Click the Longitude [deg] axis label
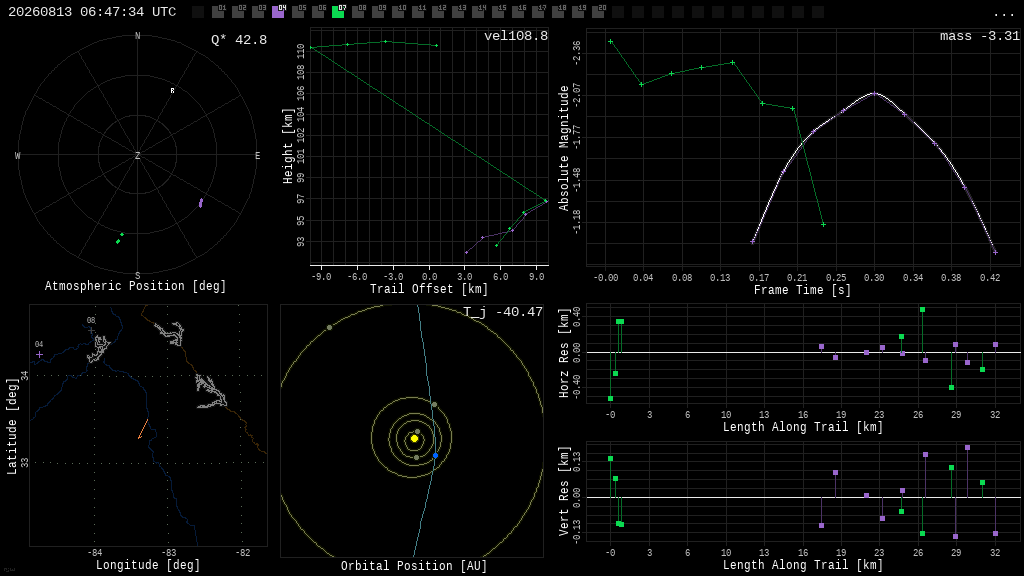This screenshot has width=1024, height=576. tap(148, 565)
